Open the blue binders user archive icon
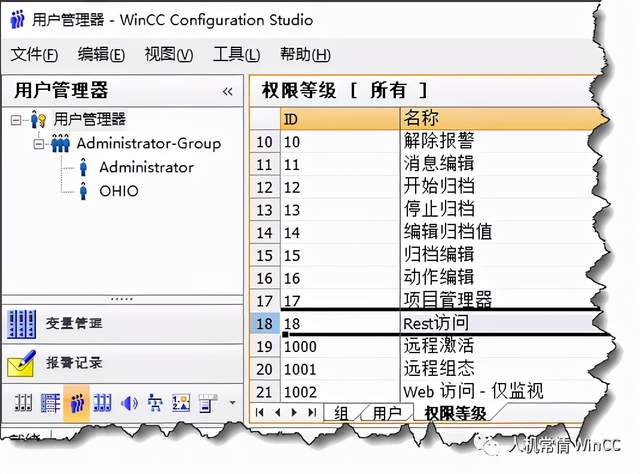 102,403
